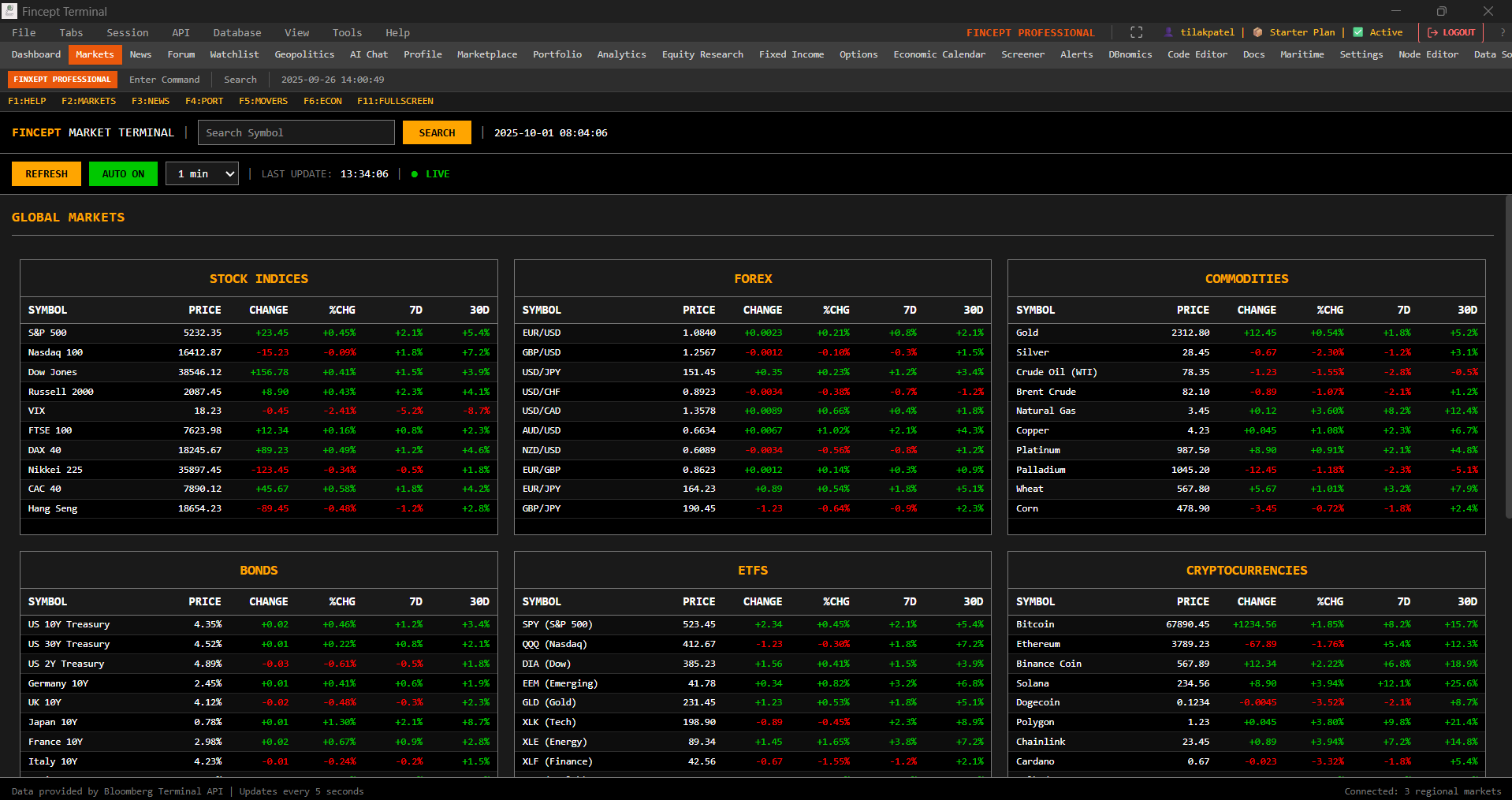
Task: Click the Starter Plan package icon
Action: (1258, 32)
